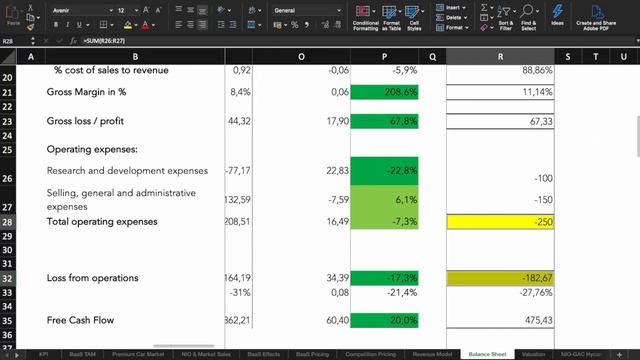
Task: Click the Ideas lightning icon
Action: pos(558,16)
